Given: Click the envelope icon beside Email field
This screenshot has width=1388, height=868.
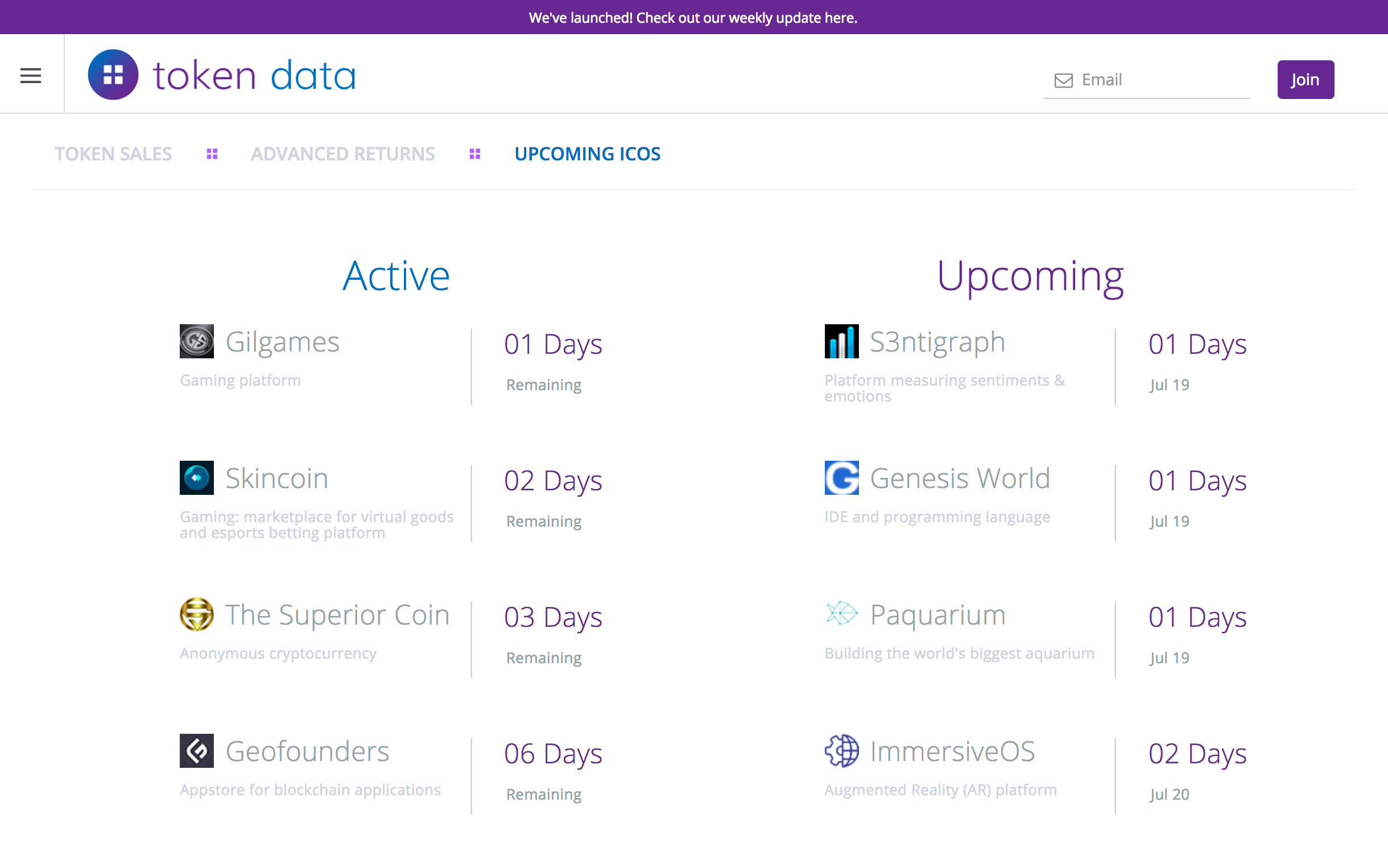Looking at the screenshot, I should tap(1063, 80).
